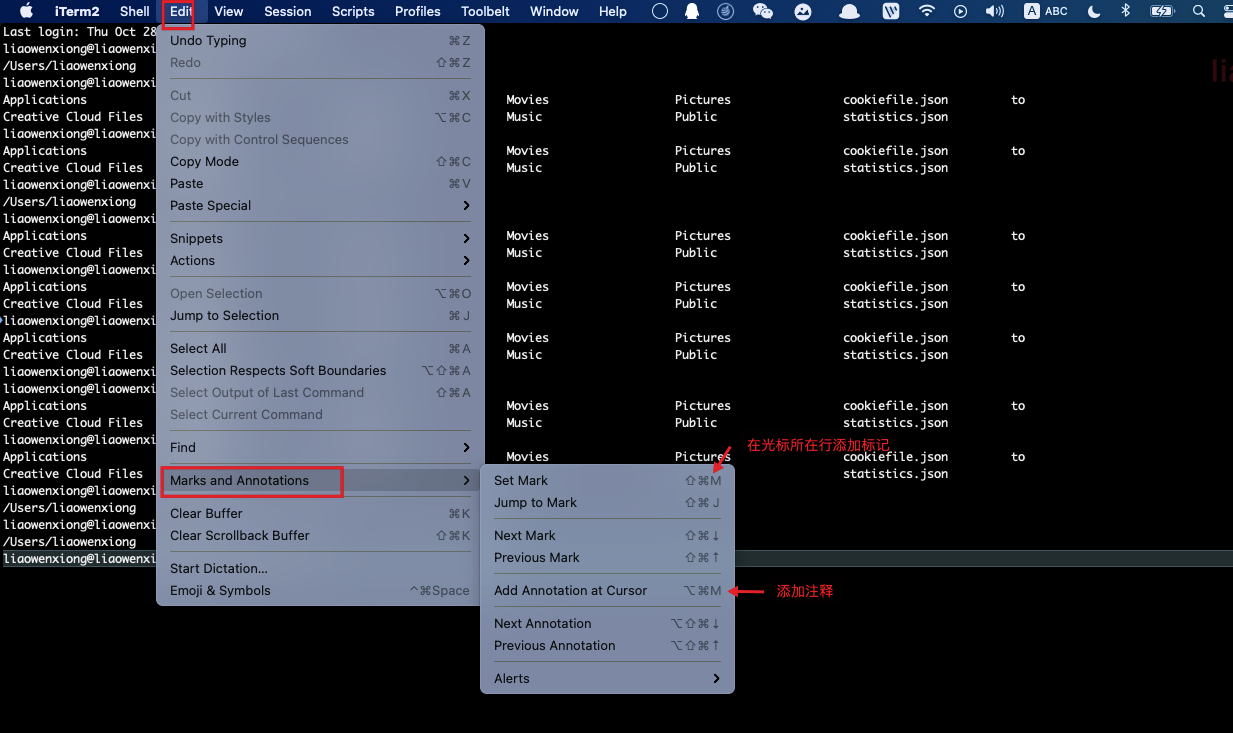Click the play circle menu bar icon

(x=961, y=11)
